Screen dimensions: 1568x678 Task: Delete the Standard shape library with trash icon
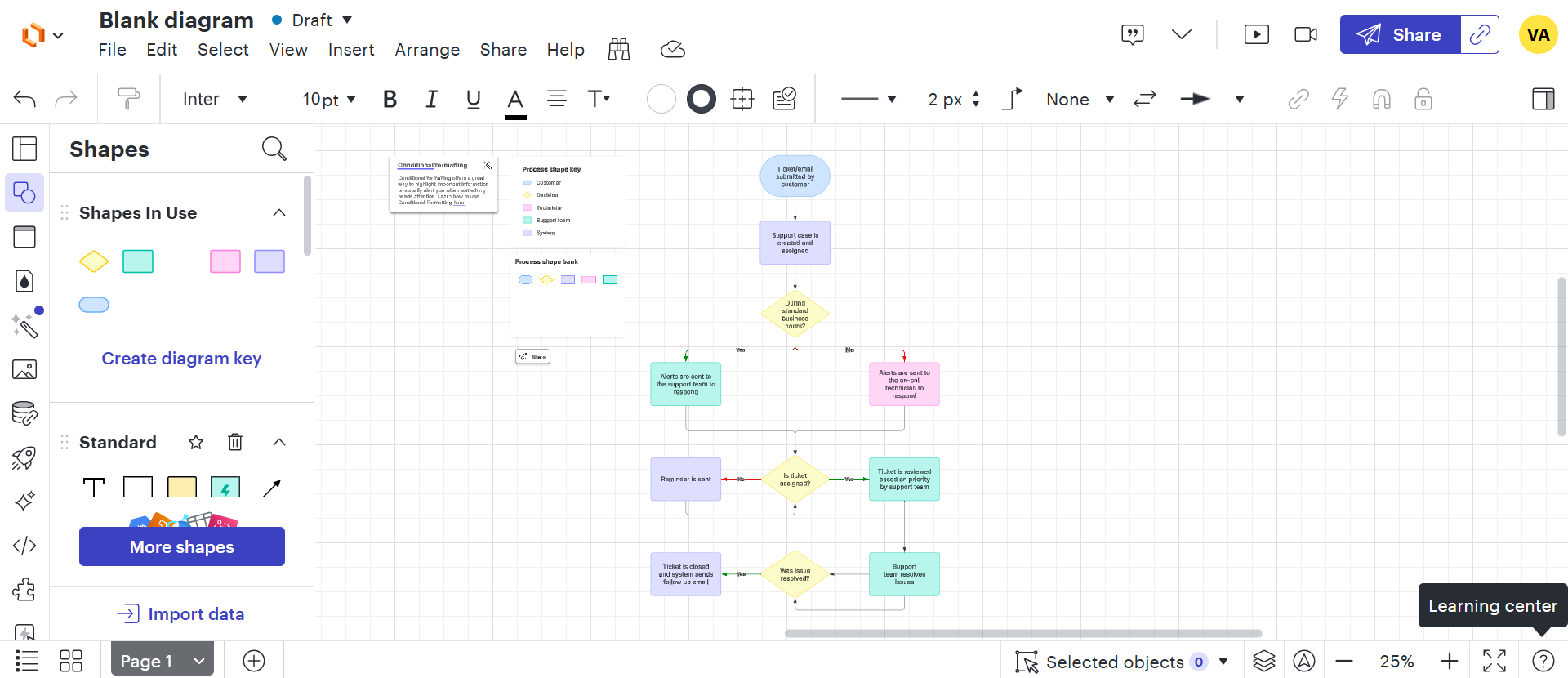pos(235,442)
